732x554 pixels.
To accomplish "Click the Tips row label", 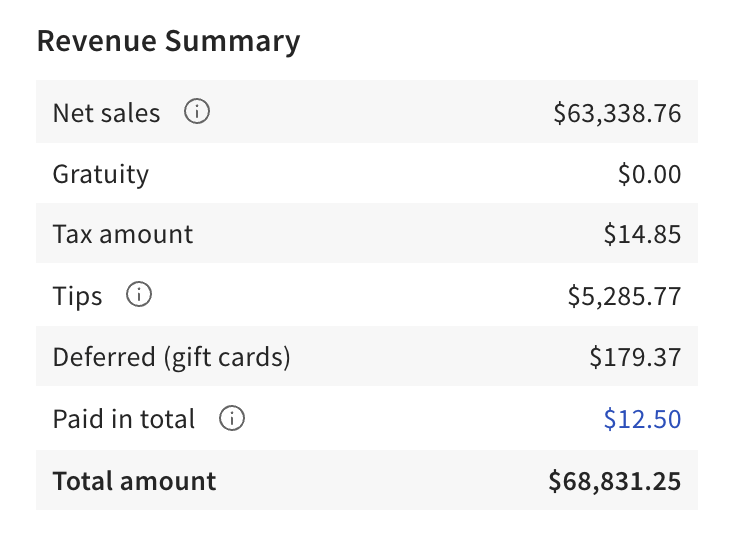I will 77,296.
